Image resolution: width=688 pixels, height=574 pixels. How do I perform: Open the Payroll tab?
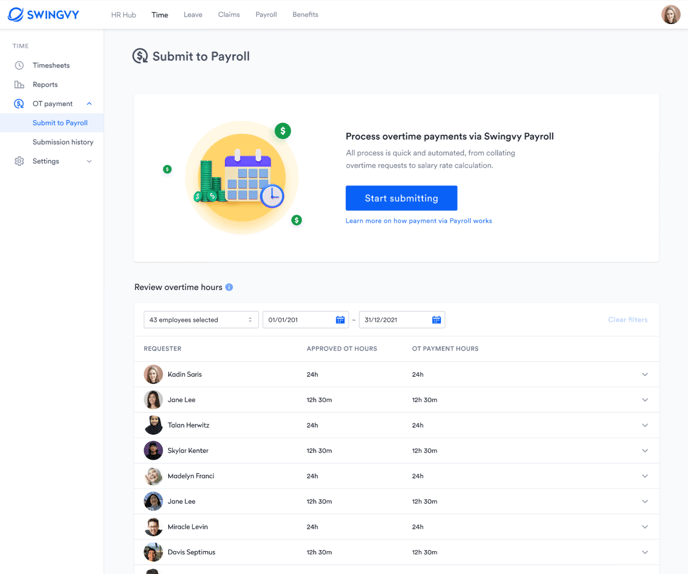pos(266,14)
